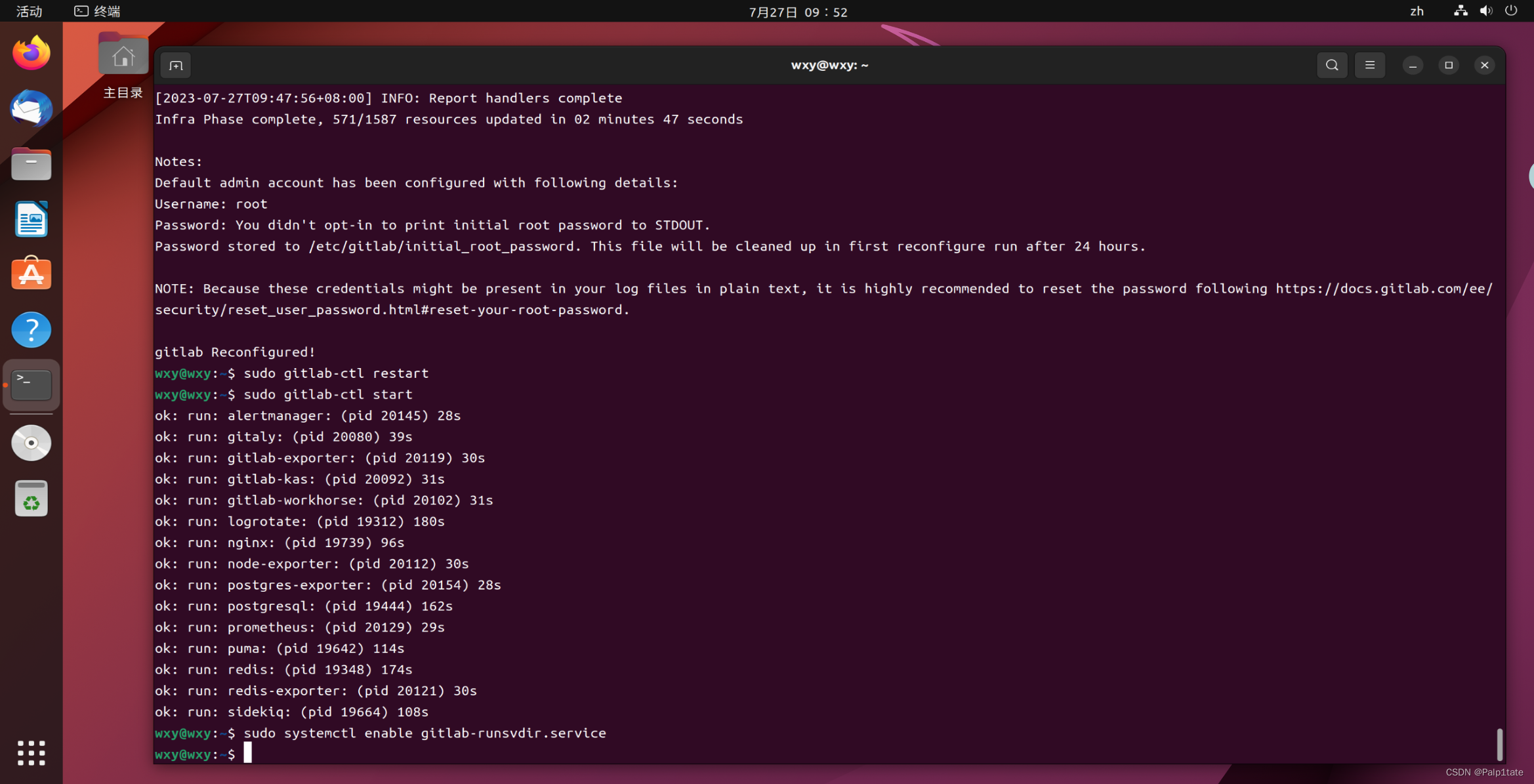Open Firefox from the dock
The width and height of the screenshot is (1534, 784).
(31, 53)
